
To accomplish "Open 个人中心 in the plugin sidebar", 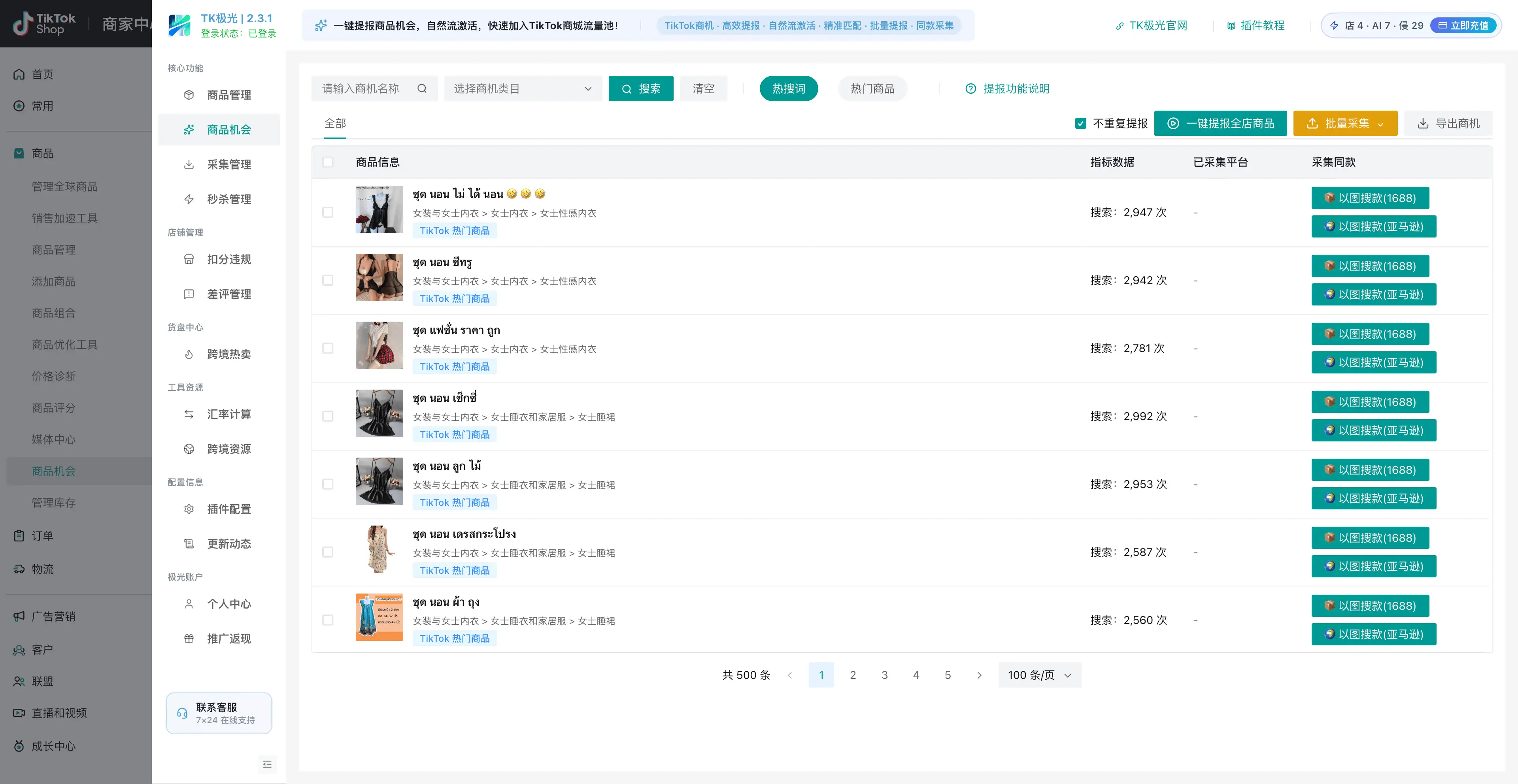I will tap(219, 604).
